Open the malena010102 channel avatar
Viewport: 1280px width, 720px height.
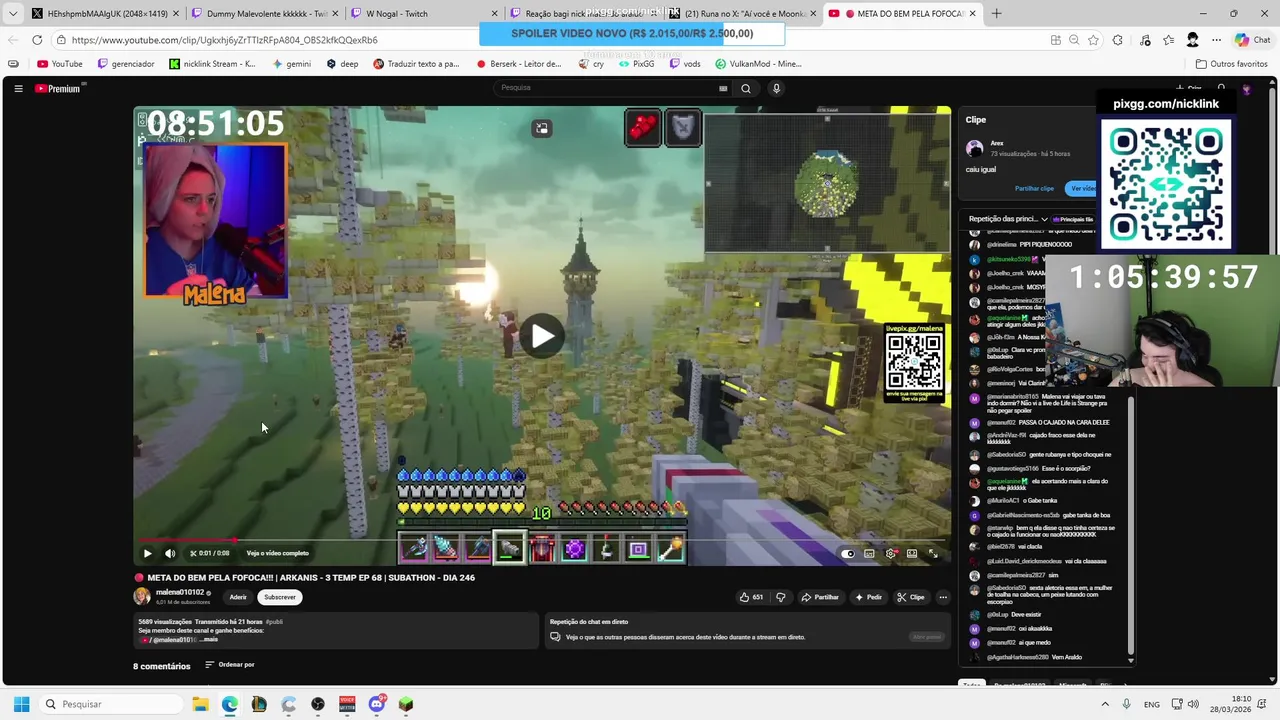click(x=142, y=596)
